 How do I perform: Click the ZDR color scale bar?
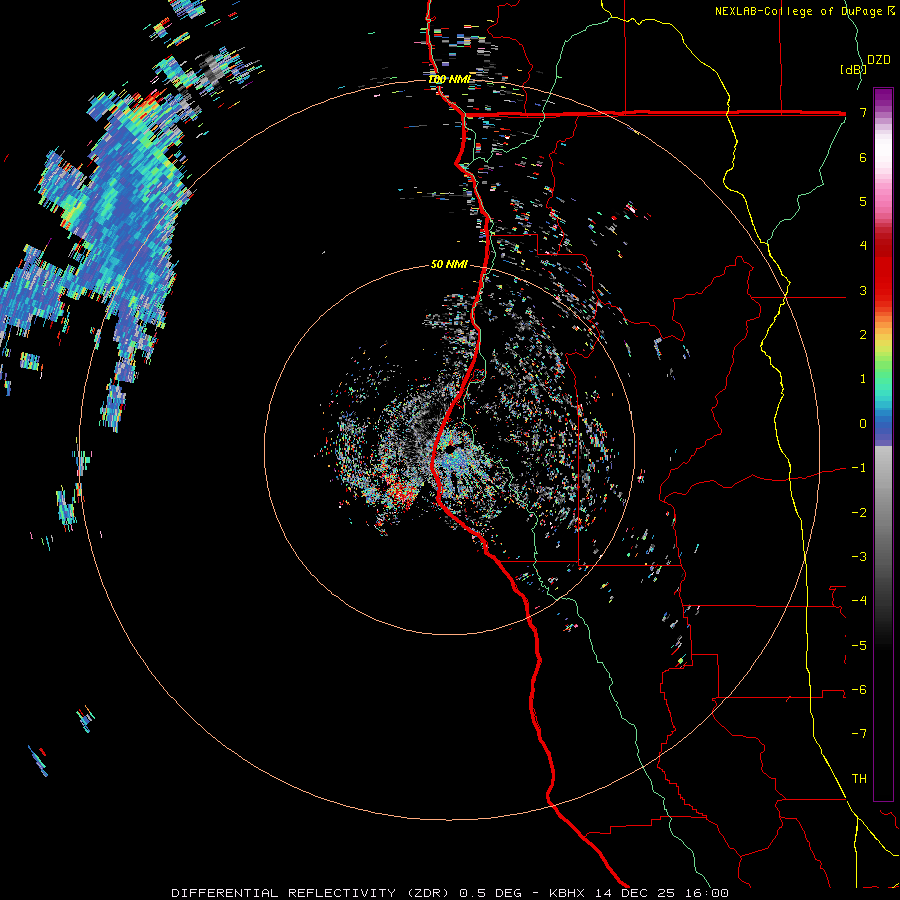click(883, 444)
